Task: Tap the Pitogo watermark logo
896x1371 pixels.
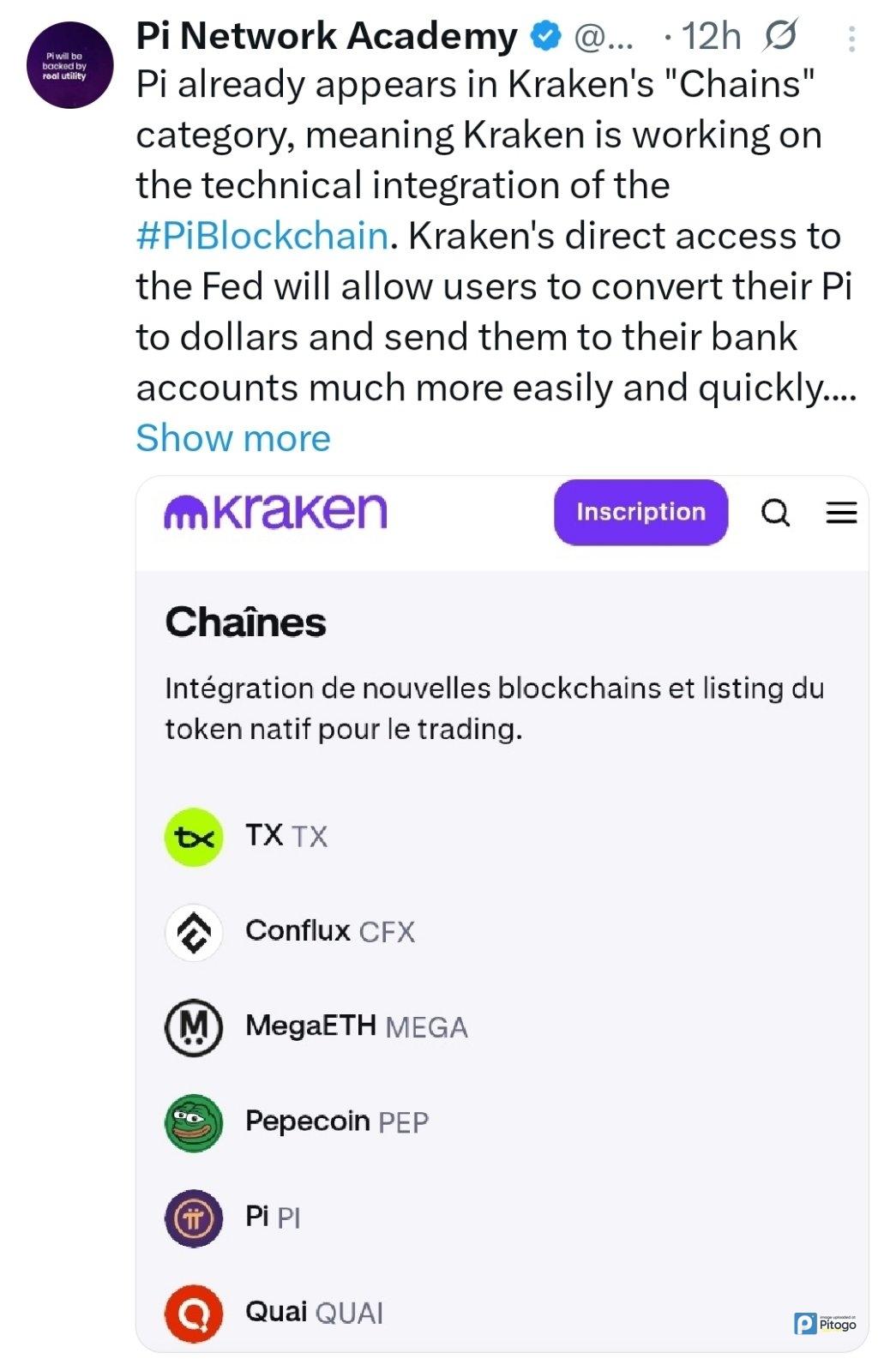Action: tap(825, 1323)
